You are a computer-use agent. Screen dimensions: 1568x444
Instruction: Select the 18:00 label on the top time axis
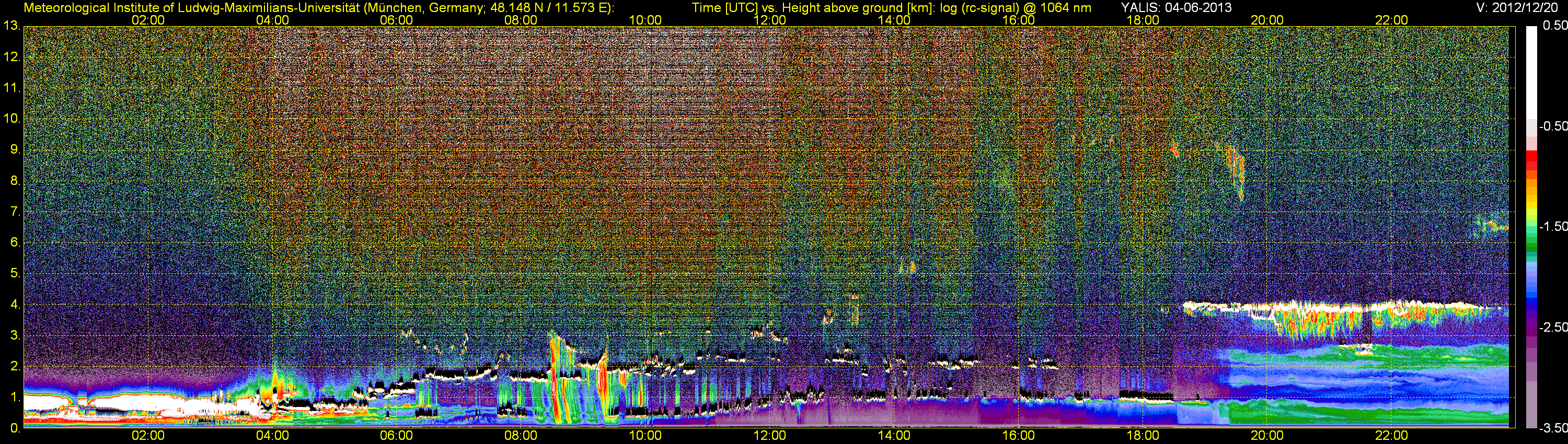[x=1143, y=20]
